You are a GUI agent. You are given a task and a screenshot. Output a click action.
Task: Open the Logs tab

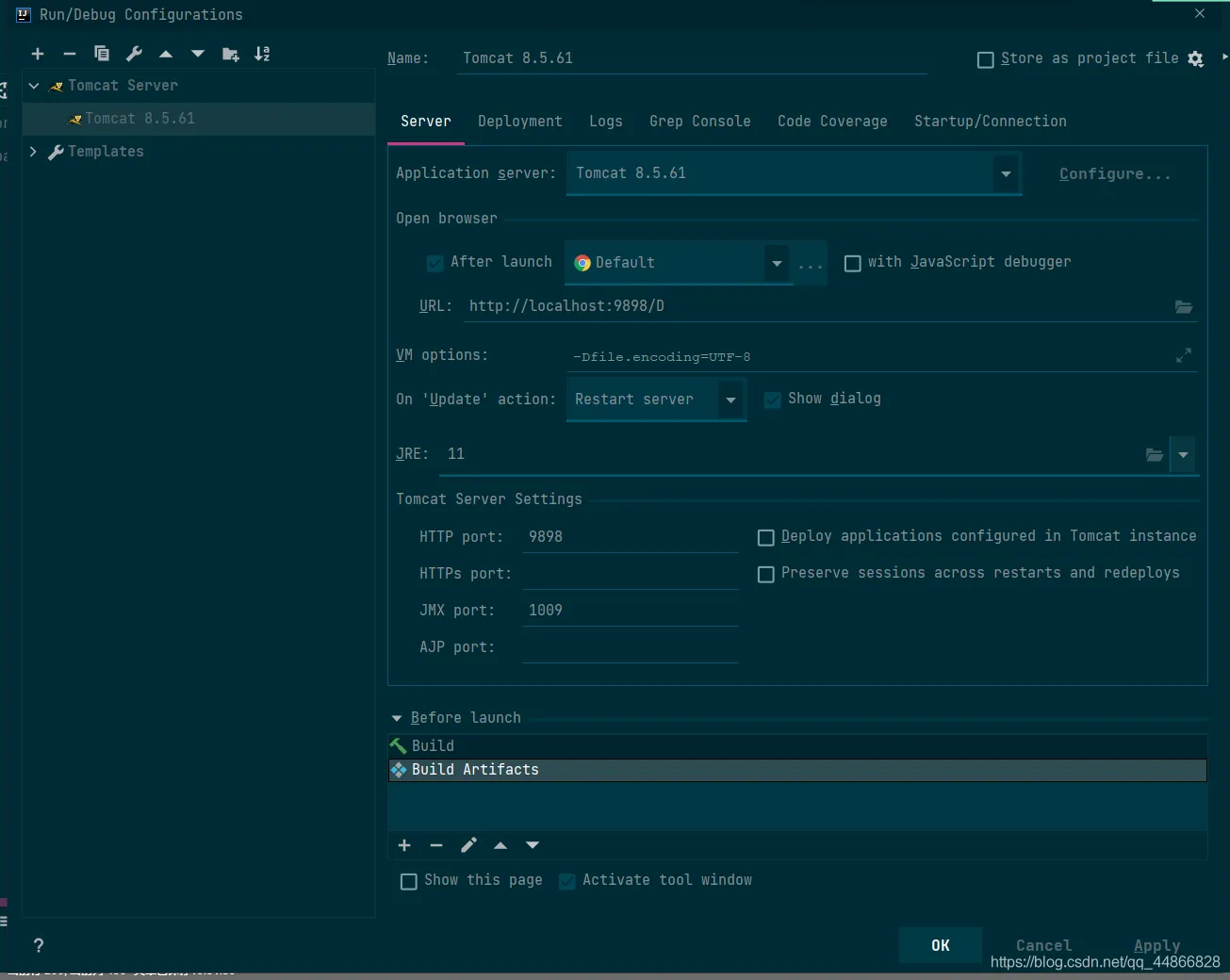[606, 122]
